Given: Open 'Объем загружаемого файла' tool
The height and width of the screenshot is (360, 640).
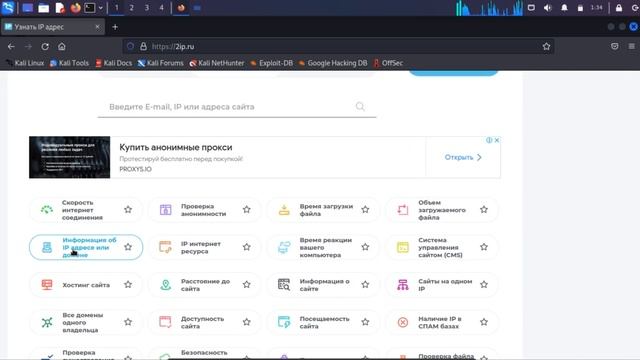Looking at the screenshot, I should (x=442, y=210).
